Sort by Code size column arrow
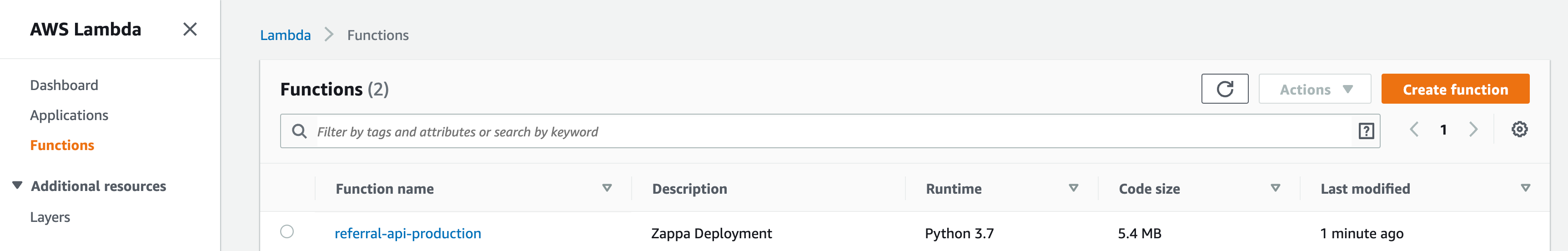1568x251 pixels. (1275, 188)
